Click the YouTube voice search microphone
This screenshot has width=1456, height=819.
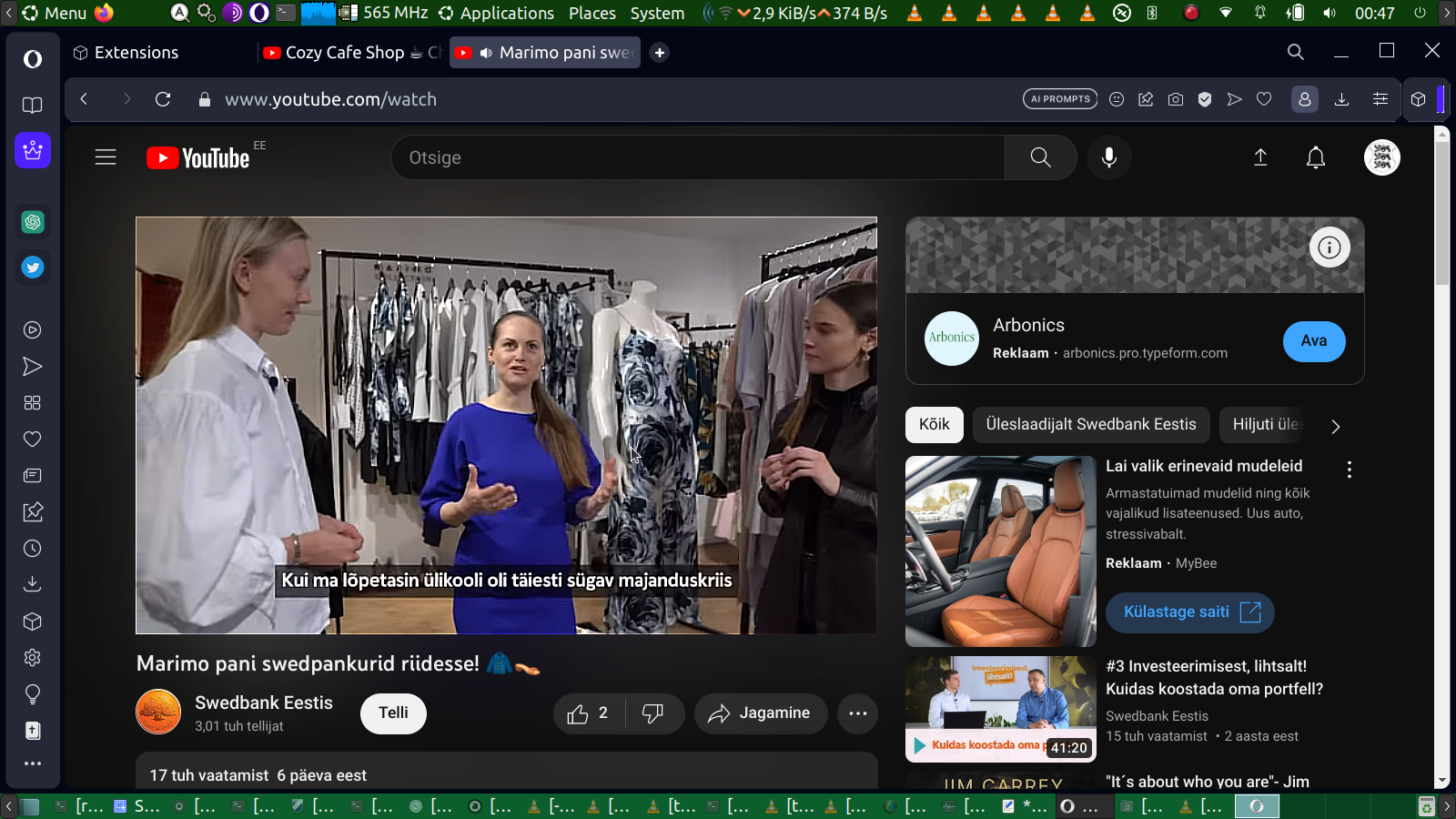(x=1108, y=157)
